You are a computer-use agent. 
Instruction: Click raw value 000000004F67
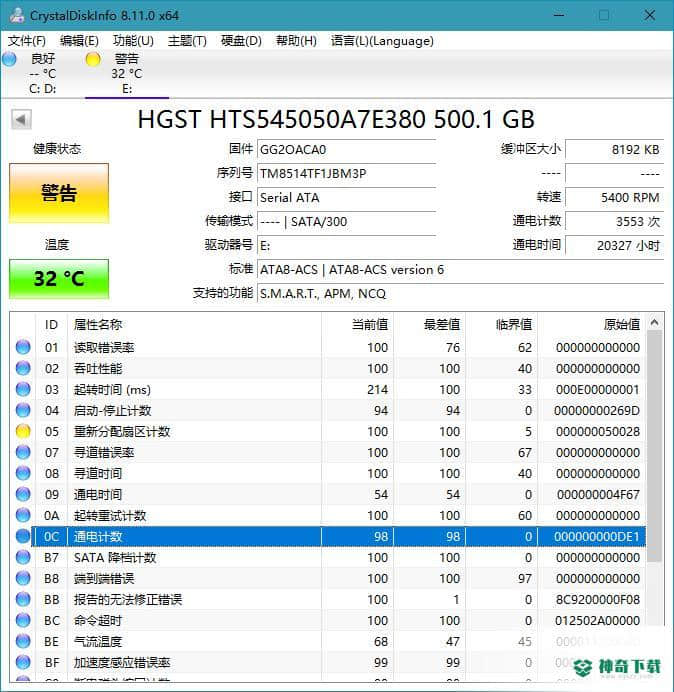598,495
